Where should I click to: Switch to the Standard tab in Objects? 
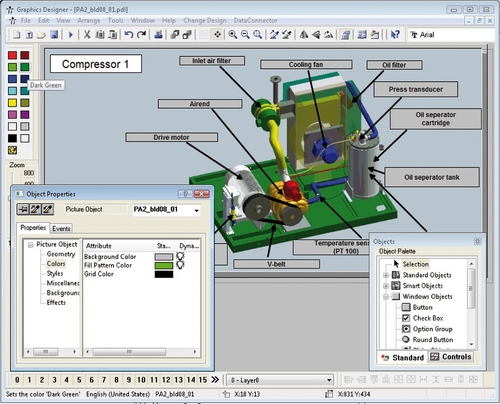pos(403,358)
